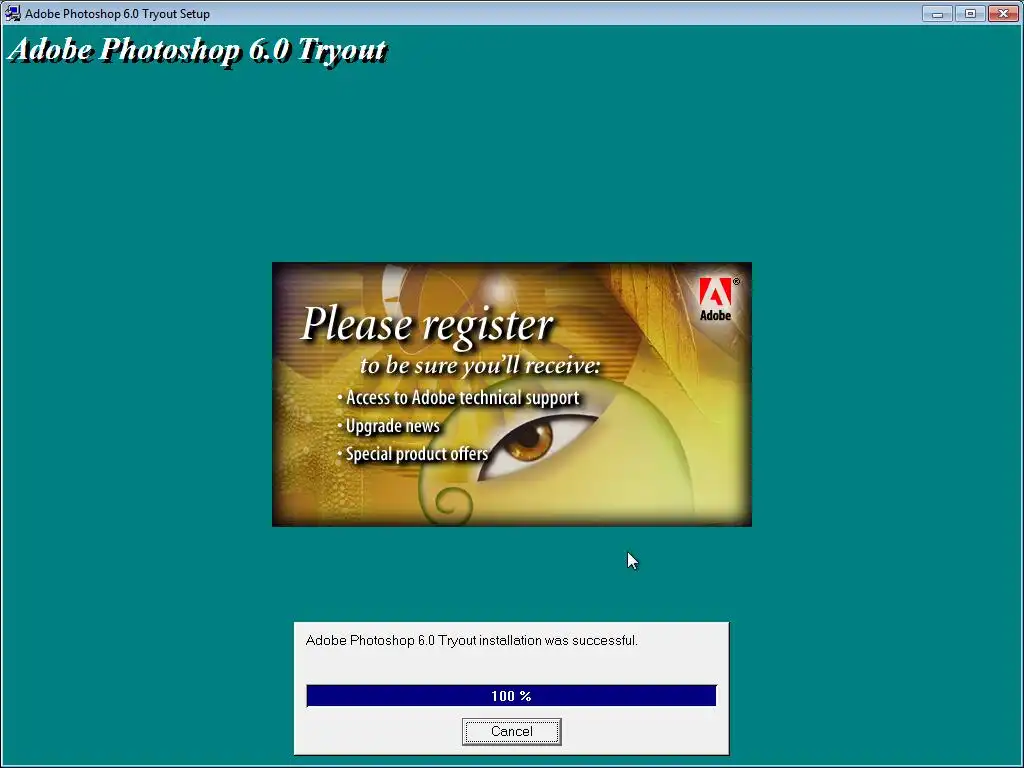The width and height of the screenshot is (1024, 768).
Task: Click the Adobe logo on the register banner
Action: [x=716, y=300]
